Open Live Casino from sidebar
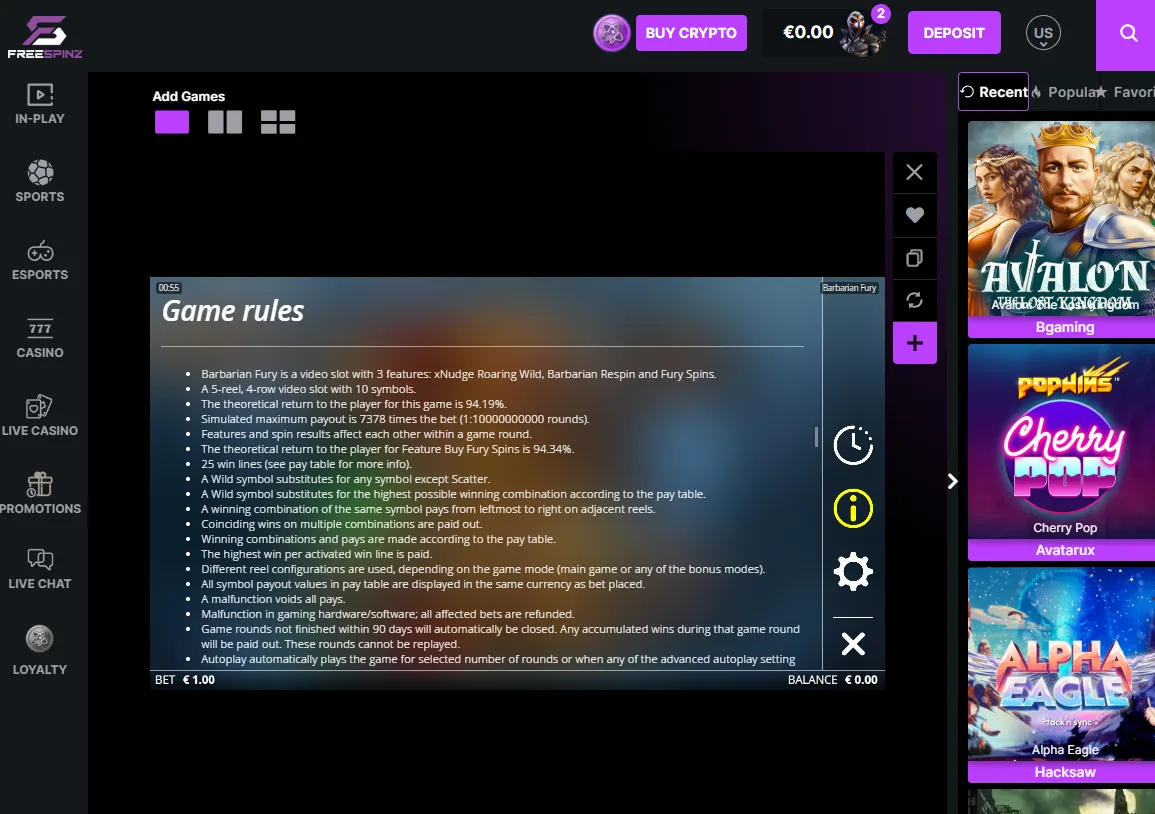 40,416
